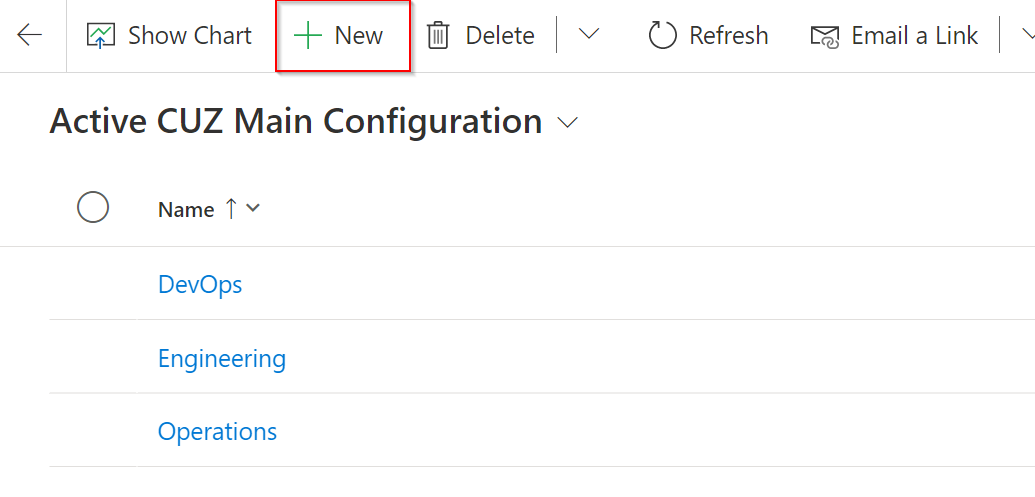1035x497 pixels.
Task: Click the Refresh circular arrow icon
Action: [662, 36]
